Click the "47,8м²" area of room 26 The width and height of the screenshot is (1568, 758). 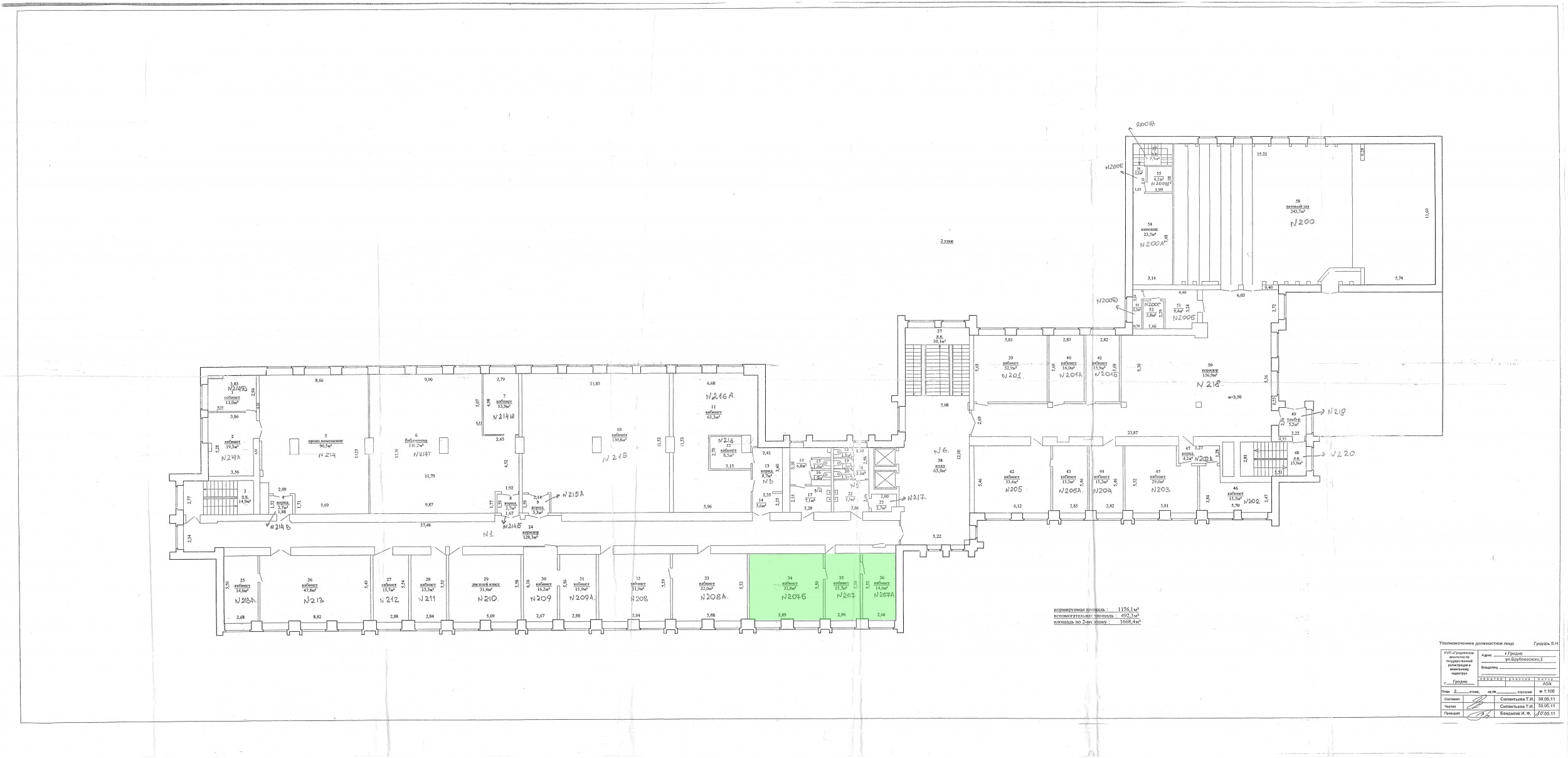tap(310, 590)
